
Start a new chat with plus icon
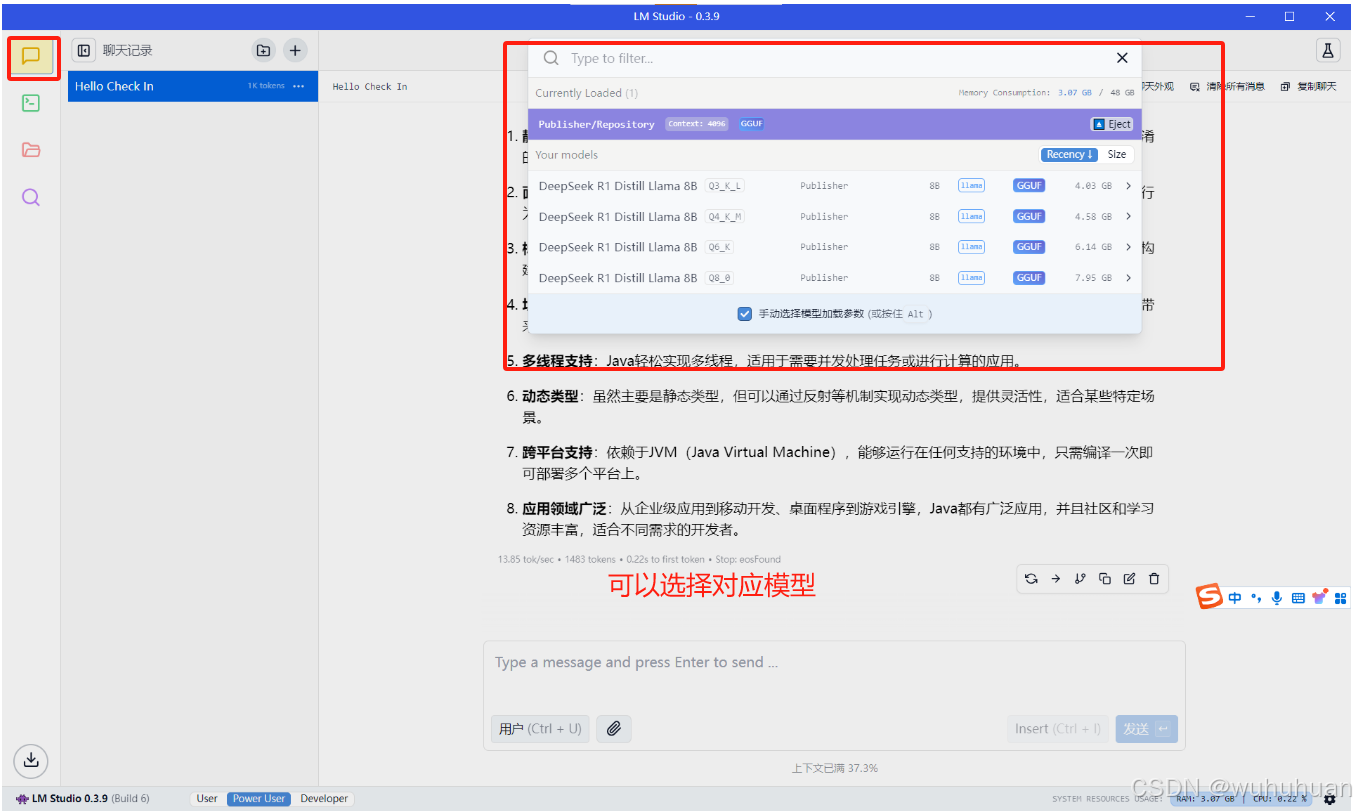pos(295,50)
